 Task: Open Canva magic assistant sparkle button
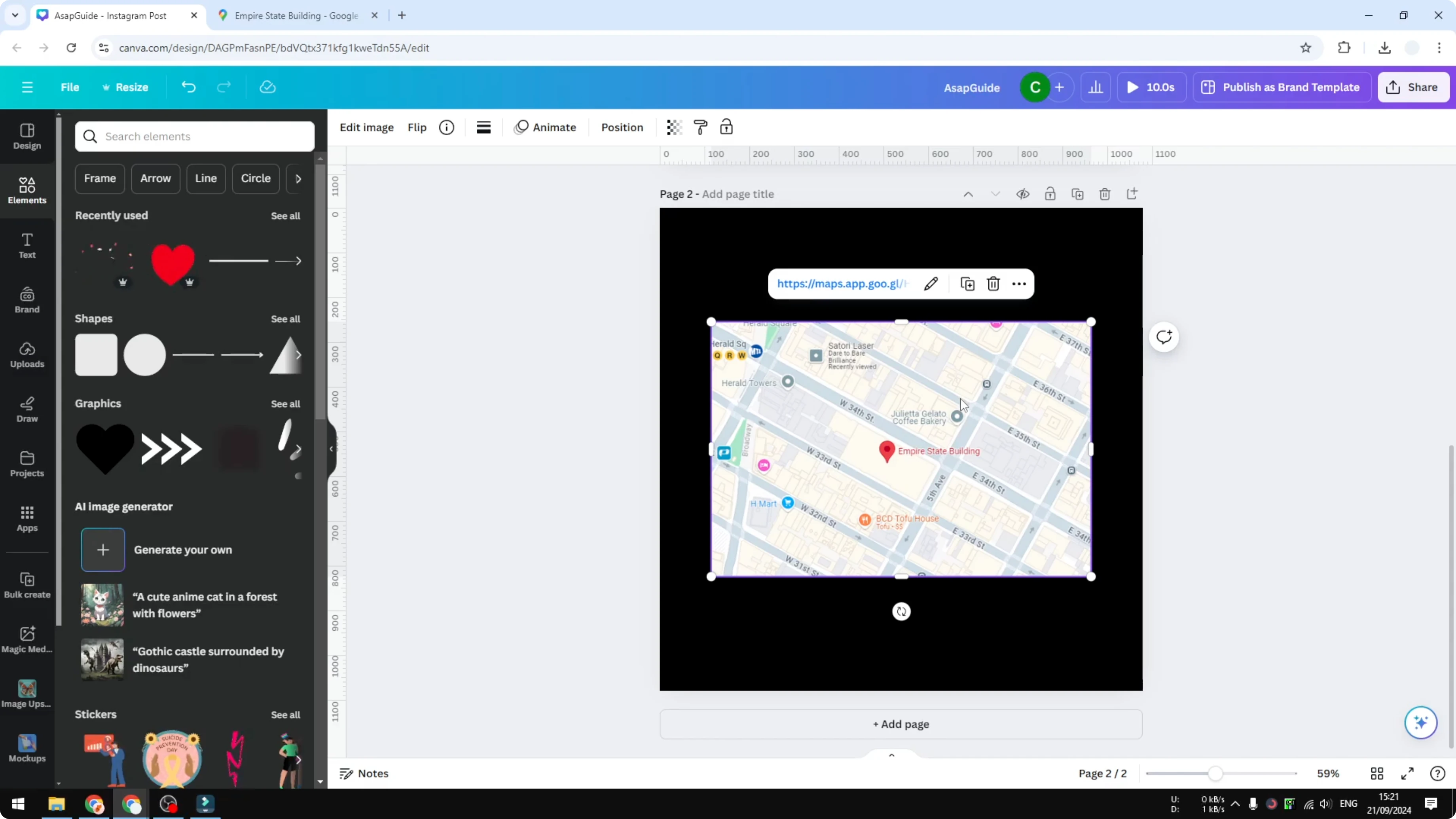(x=1420, y=722)
